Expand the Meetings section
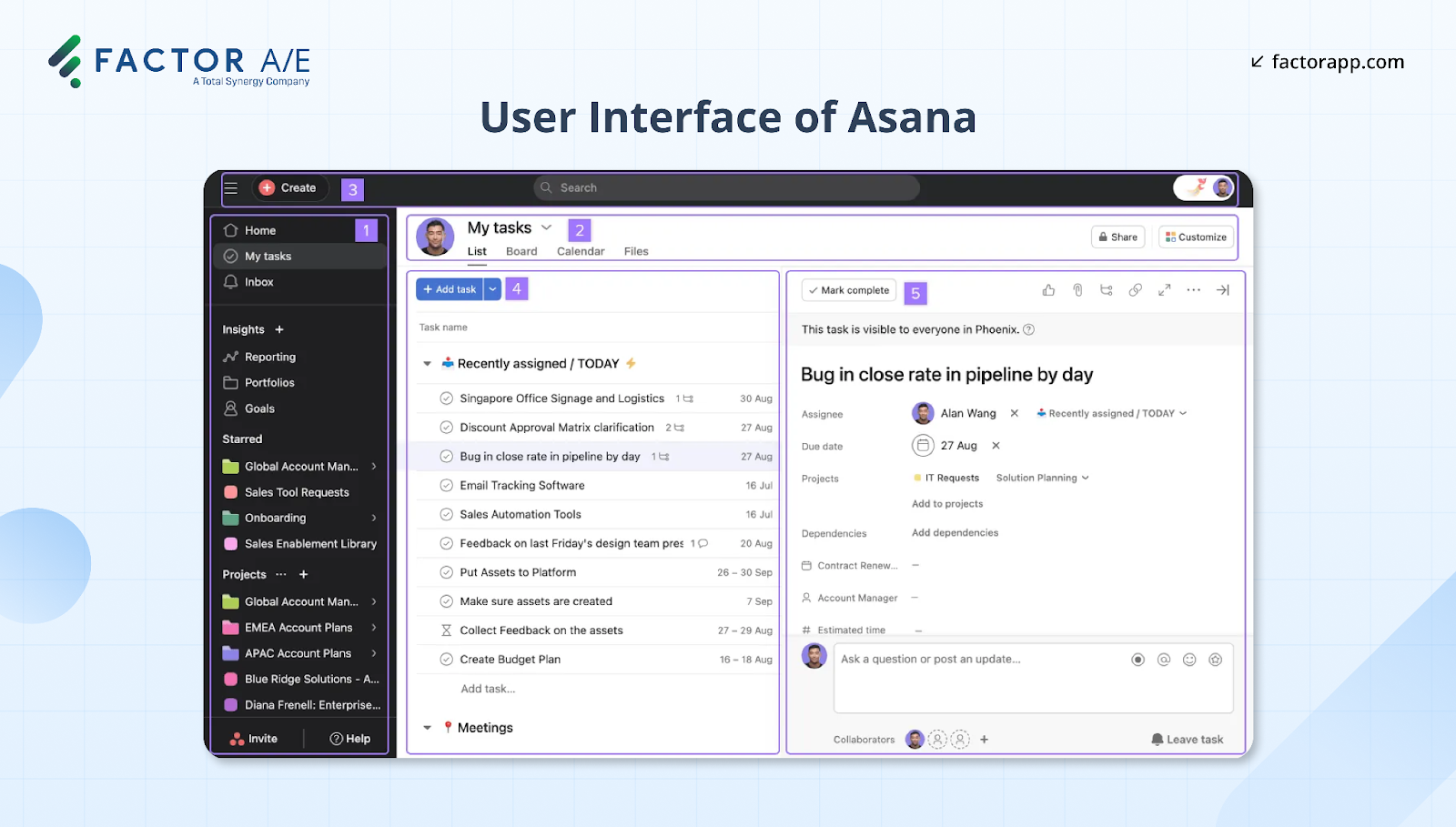Viewport: 1456px width, 827px height. pyautogui.click(x=427, y=727)
